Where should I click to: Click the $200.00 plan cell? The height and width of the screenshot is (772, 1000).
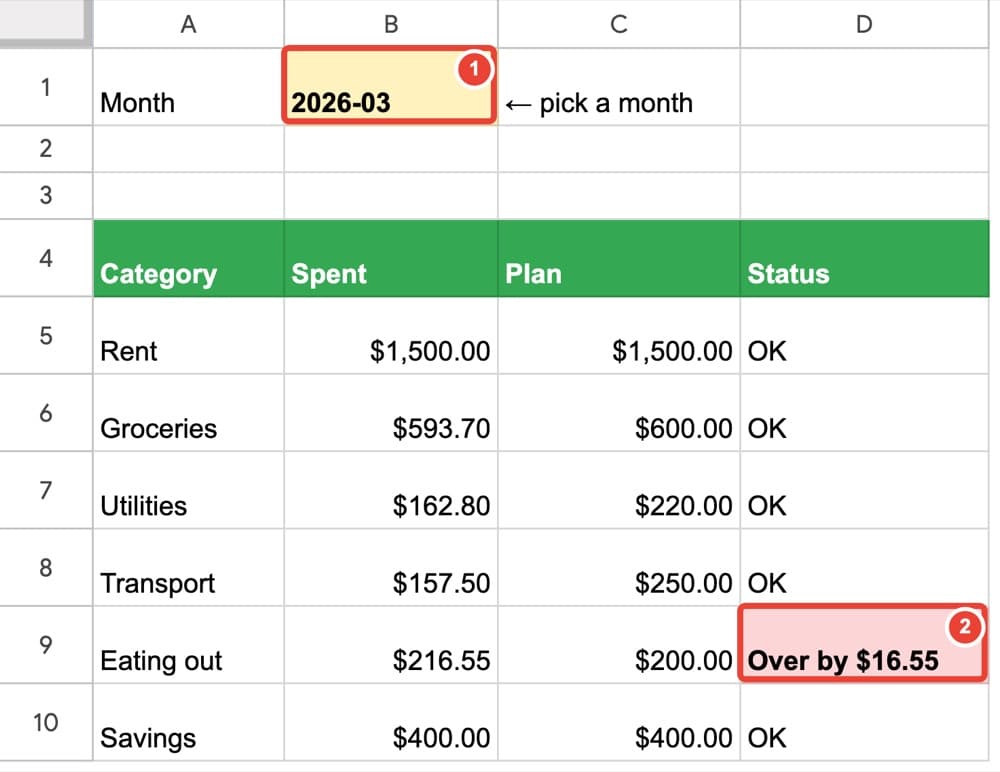[x=619, y=644]
